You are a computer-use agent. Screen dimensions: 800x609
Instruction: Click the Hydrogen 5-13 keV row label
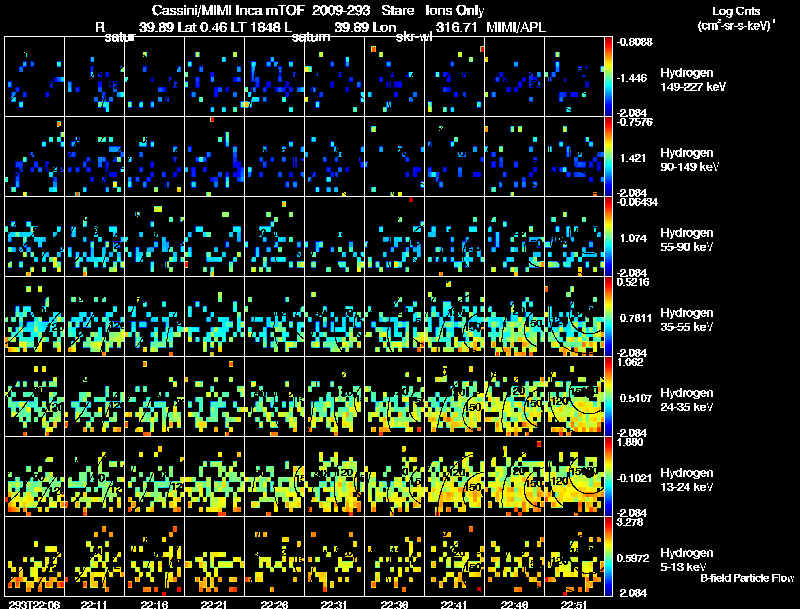(x=687, y=560)
